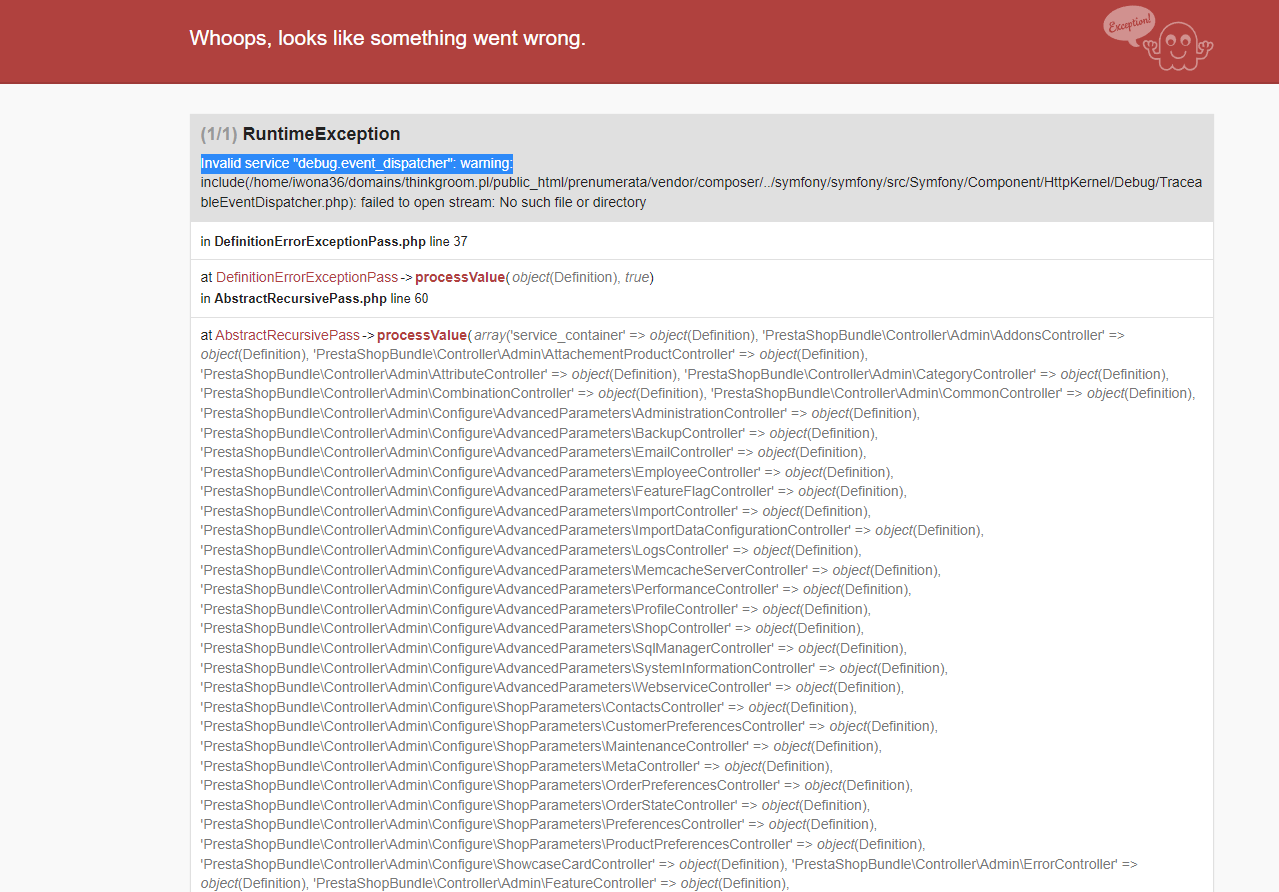This screenshot has width=1279, height=892.
Task: Click the 'service_container' array key text
Action: [x=568, y=335]
